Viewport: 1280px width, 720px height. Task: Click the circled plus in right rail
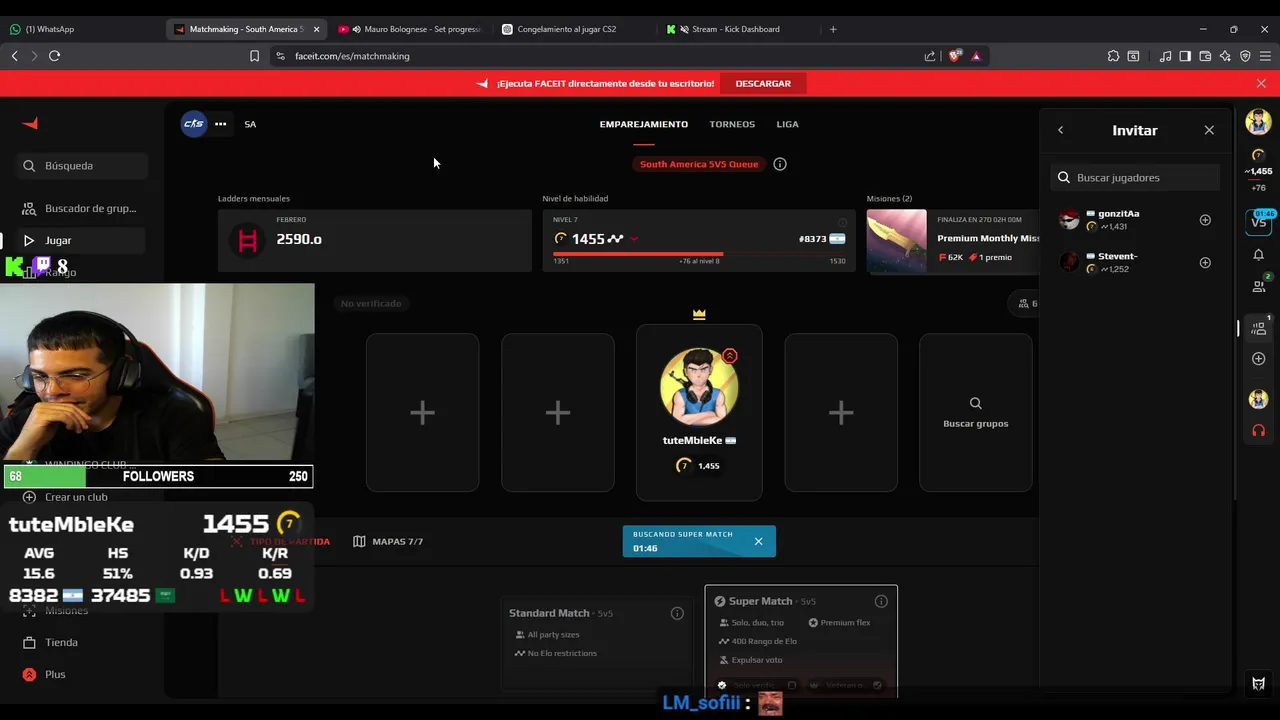click(x=1259, y=358)
